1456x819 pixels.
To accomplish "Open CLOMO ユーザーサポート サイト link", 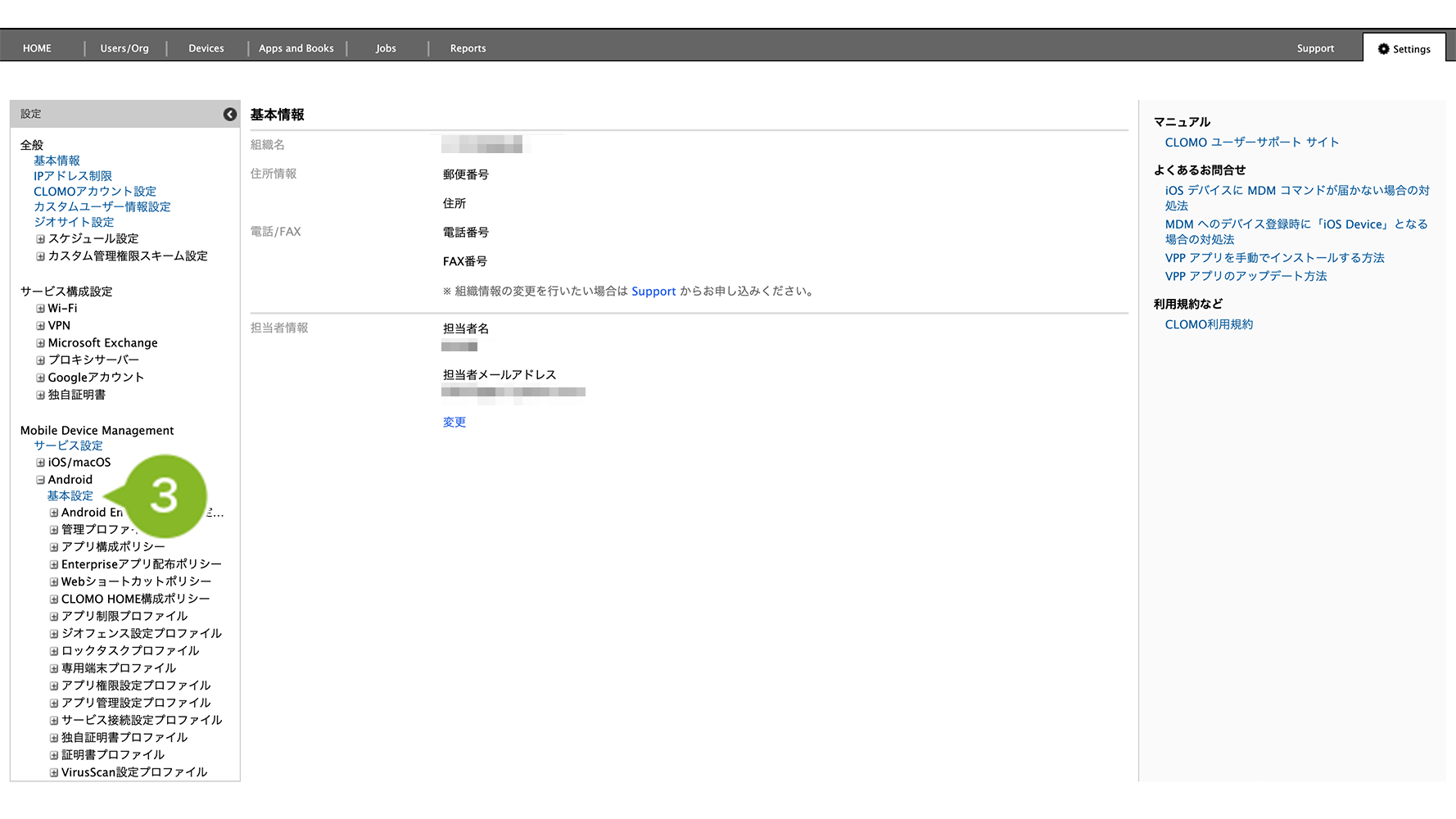I will 1251,143.
